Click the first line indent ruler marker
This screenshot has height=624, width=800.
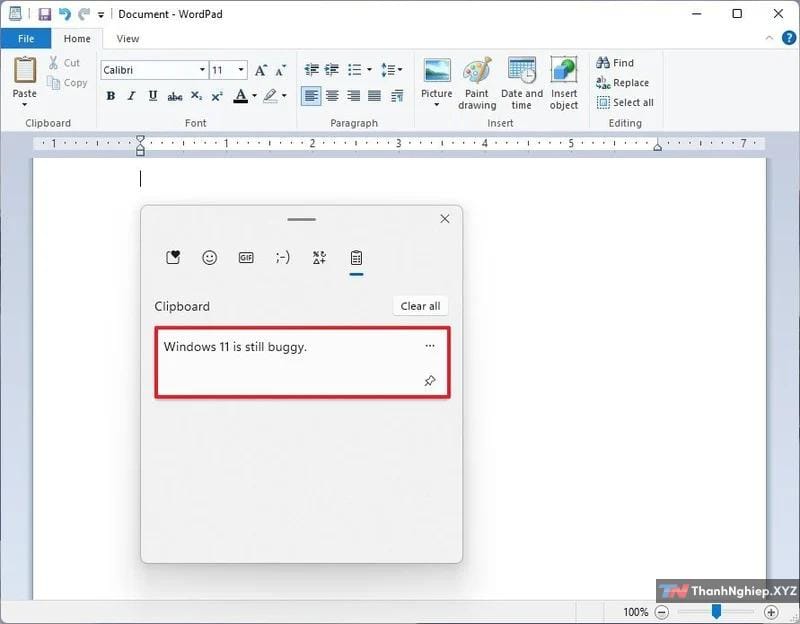pos(140,140)
